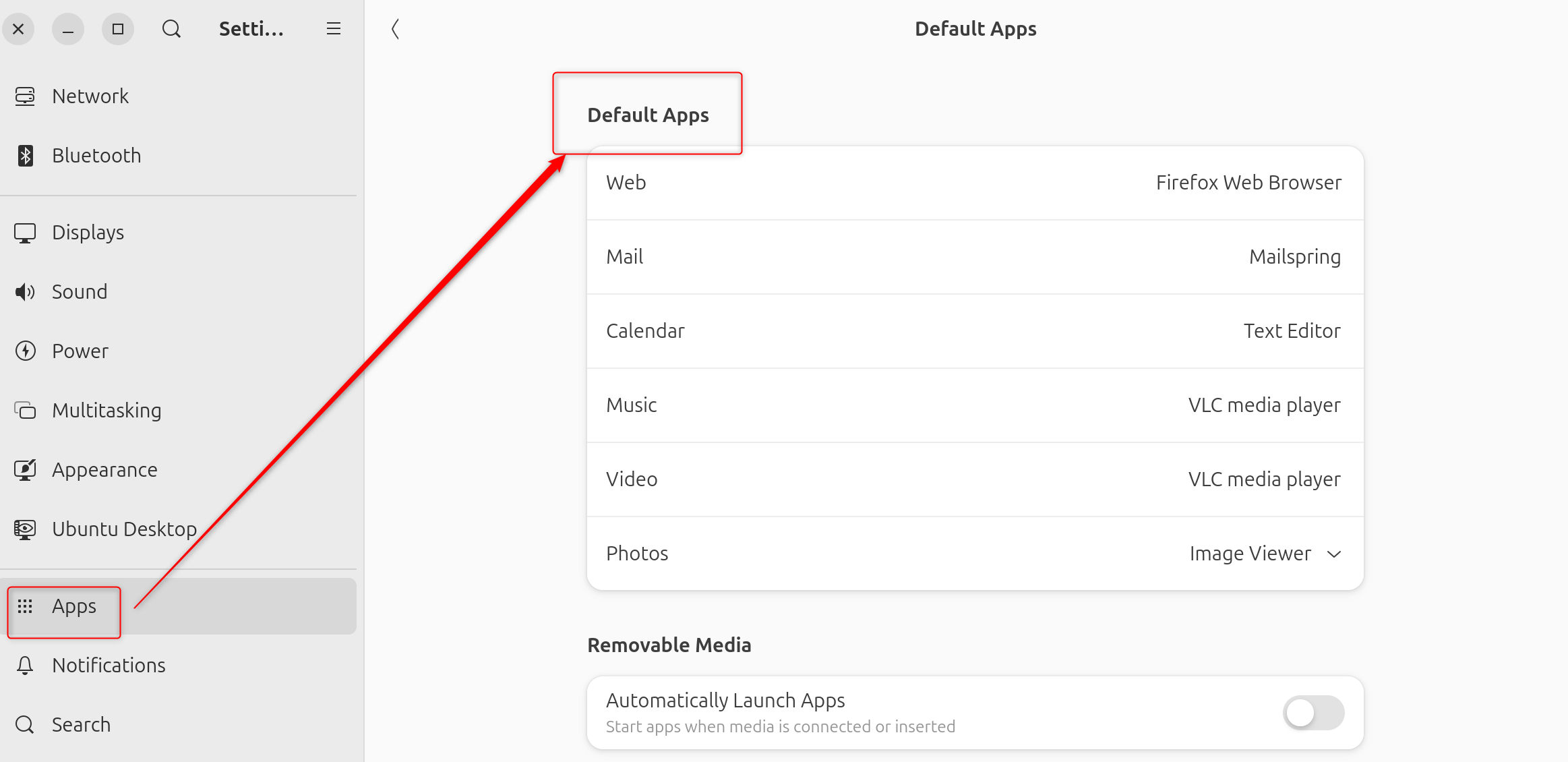The image size is (1568, 762).
Task: Click the Default Apps section header
Action: click(x=648, y=114)
